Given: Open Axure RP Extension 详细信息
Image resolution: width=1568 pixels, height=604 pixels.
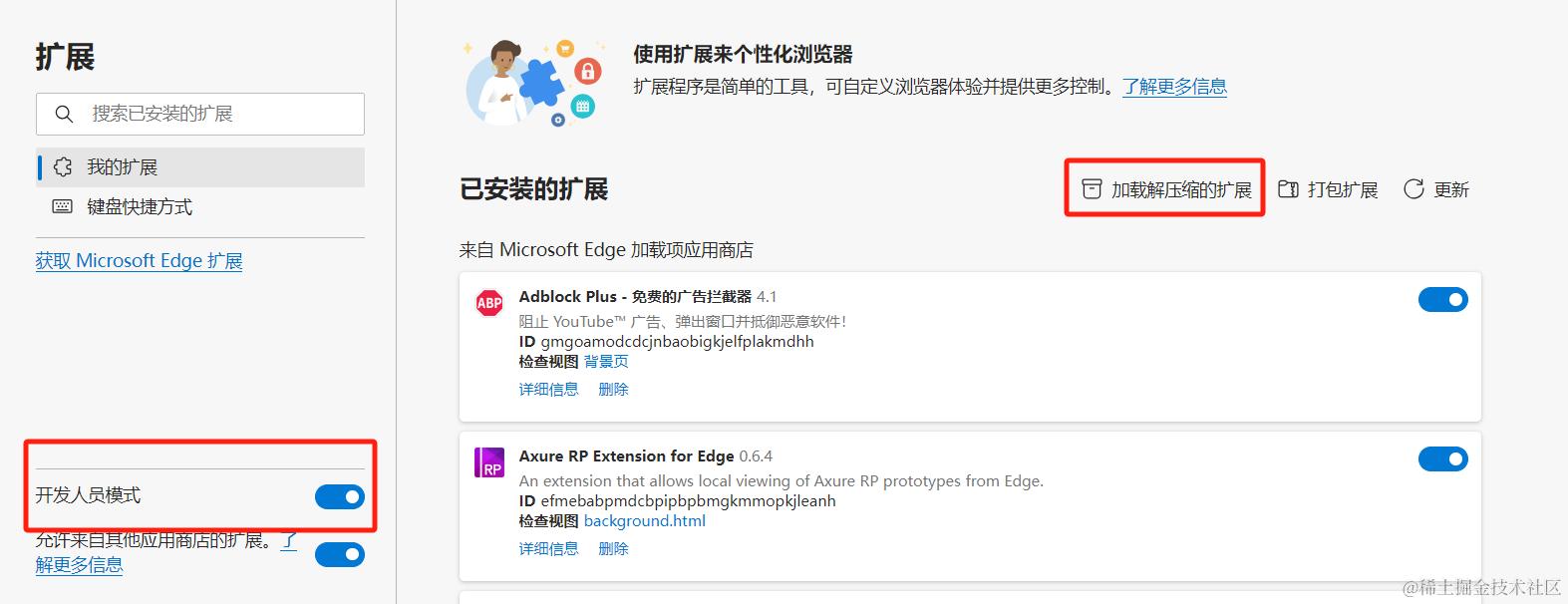Looking at the screenshot, I should pos(548,549).
